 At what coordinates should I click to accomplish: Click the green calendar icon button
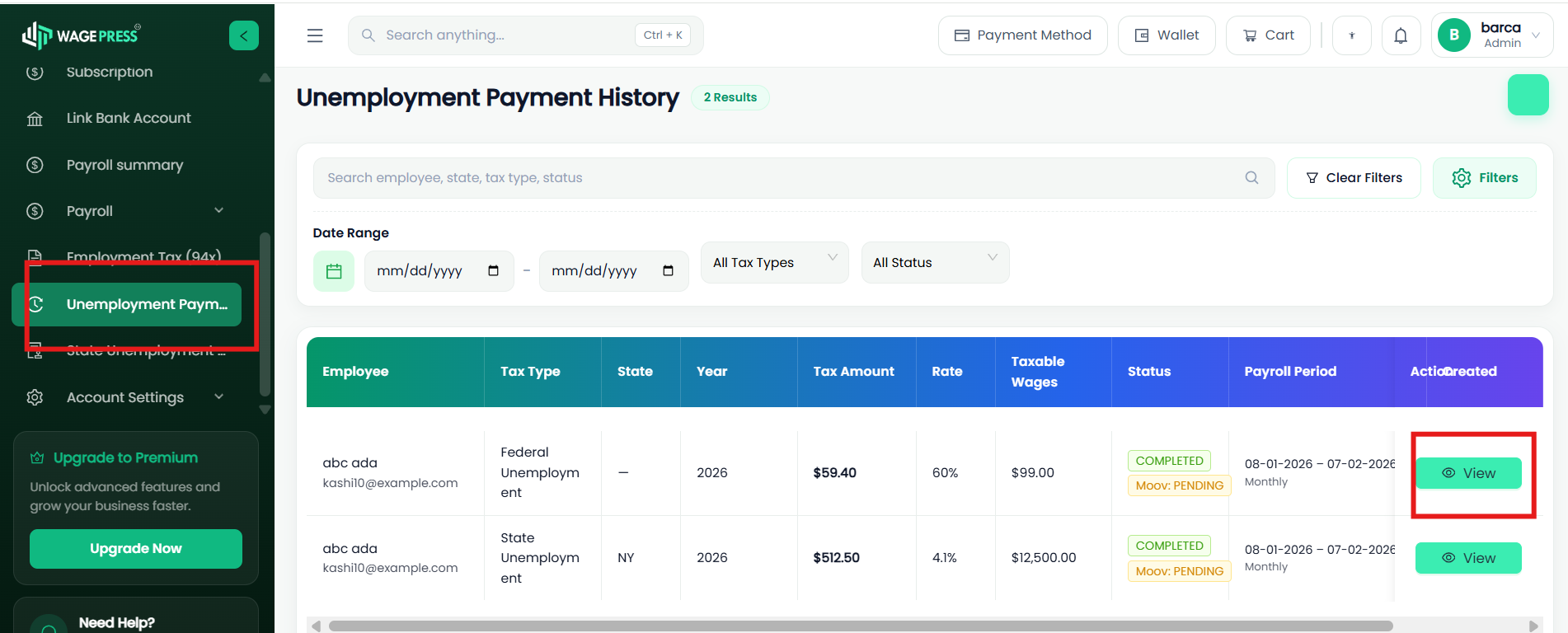pyautogui.click(x=334, y=271)
